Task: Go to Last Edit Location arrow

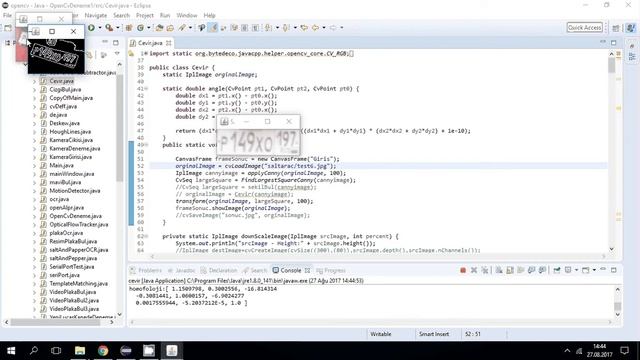Action: [304, 28]
